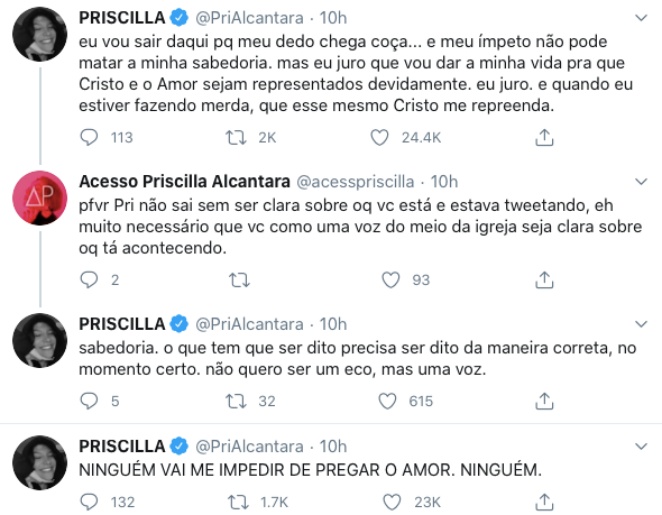Like the tweet with 24.4K likes
Viewport: 662px width, 515px height.
pyautogui.click(x=379, y=138)
